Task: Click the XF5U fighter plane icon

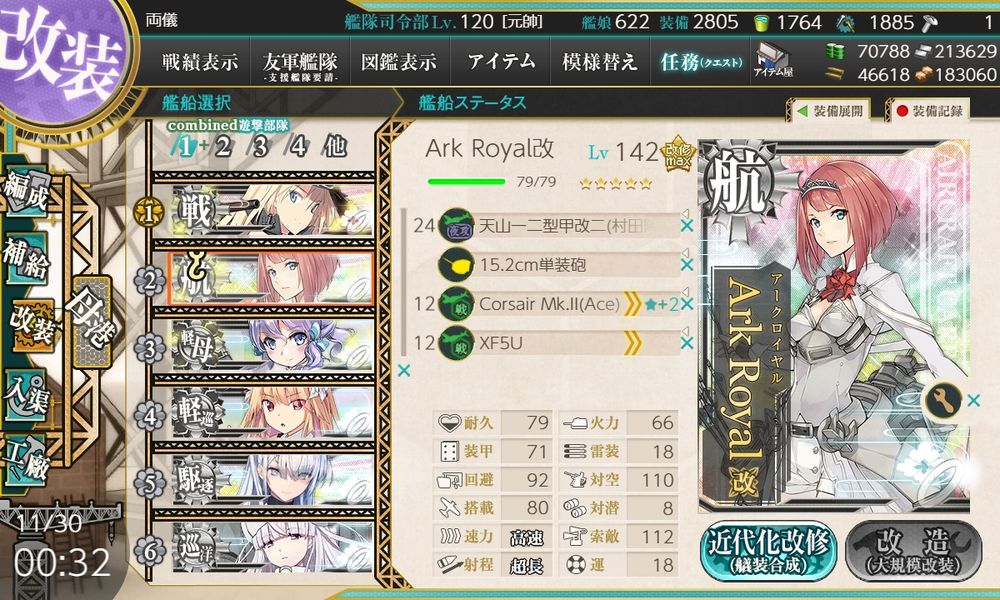Action: 457,343
